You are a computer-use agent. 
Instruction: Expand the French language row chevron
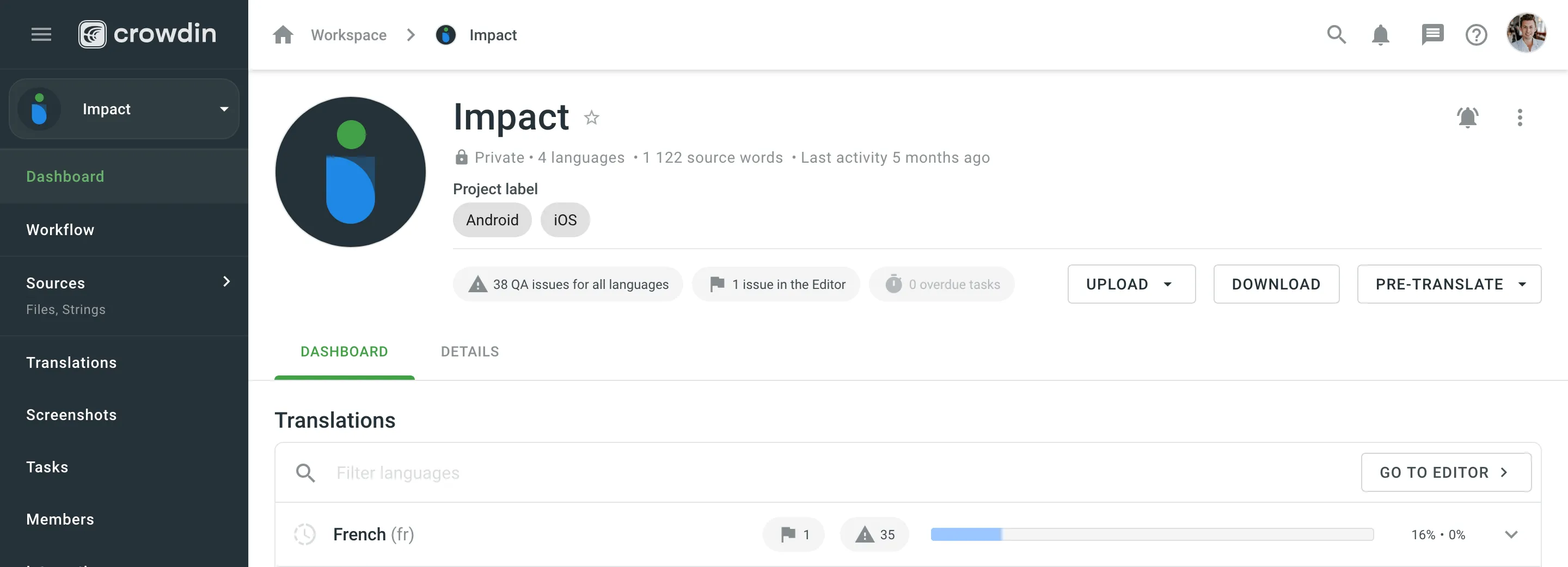tap(1511, 535)
